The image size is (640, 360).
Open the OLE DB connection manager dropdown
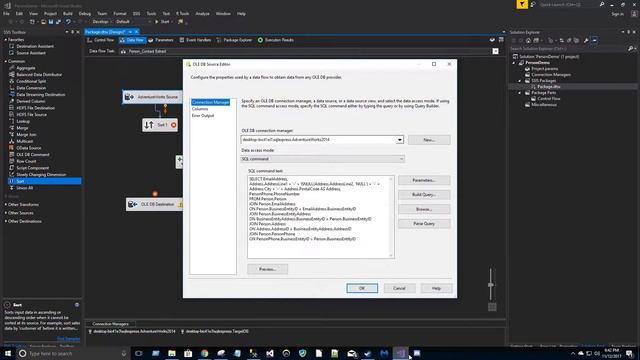400,140
